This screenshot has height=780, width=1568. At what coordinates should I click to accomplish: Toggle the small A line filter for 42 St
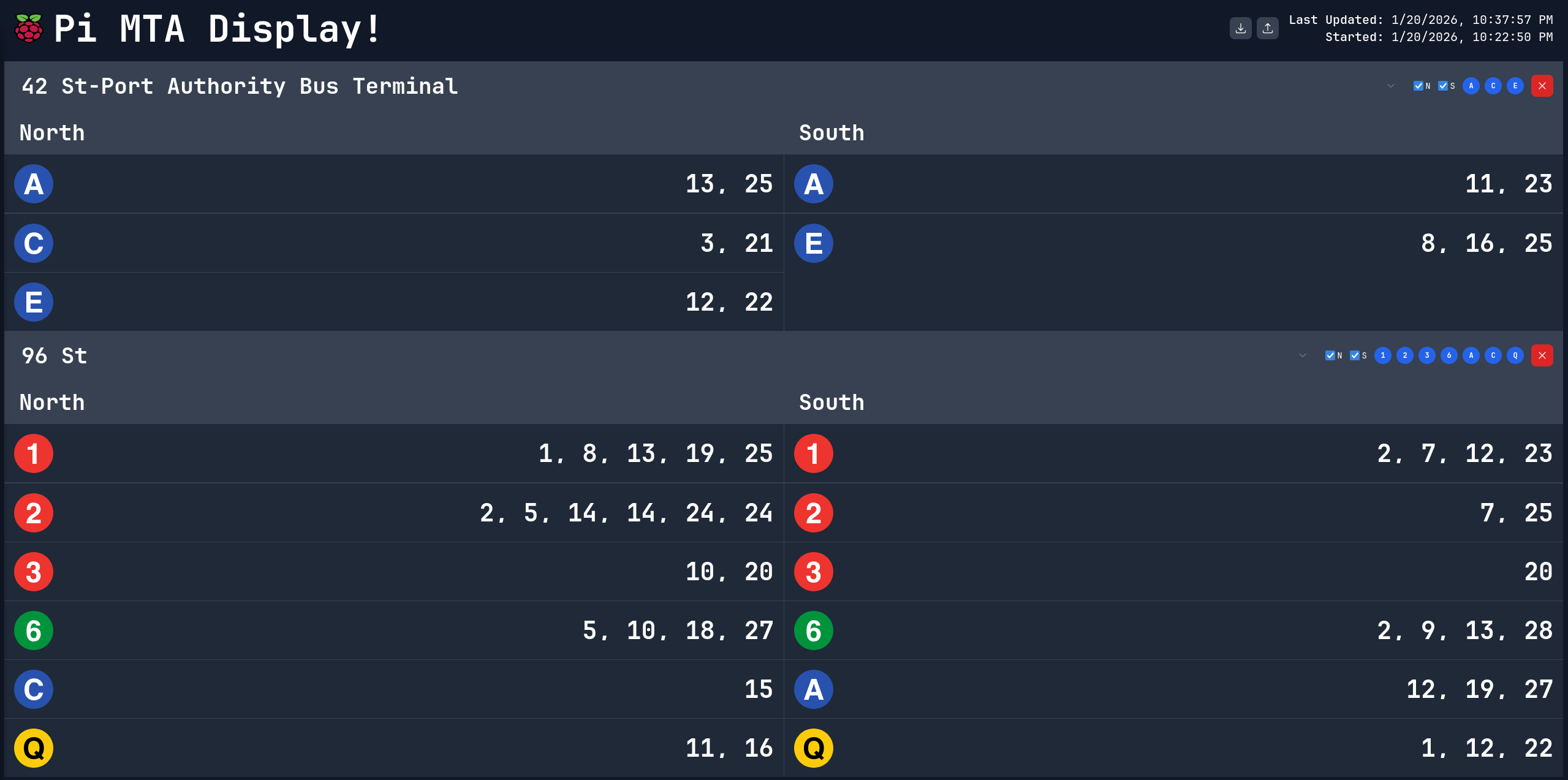(1471, 86)
